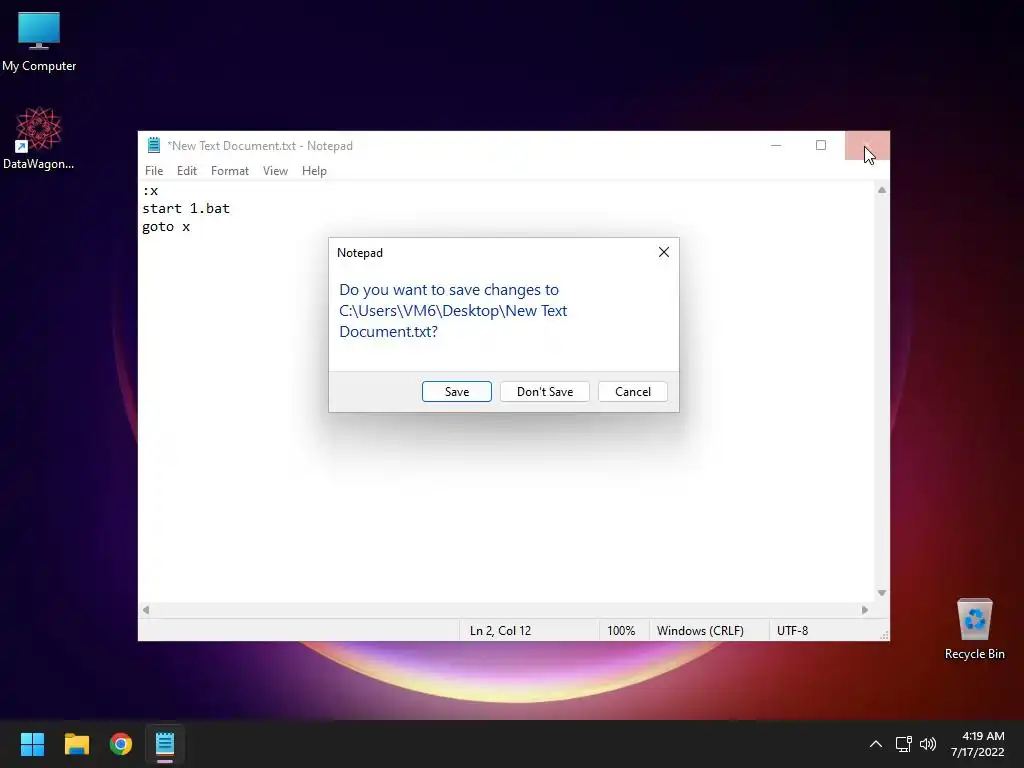Image resolution: width=1024 pixels, height=768 pixels.
Task: Click the horizontal scrollbar left arrow
Action: (146, 610)
